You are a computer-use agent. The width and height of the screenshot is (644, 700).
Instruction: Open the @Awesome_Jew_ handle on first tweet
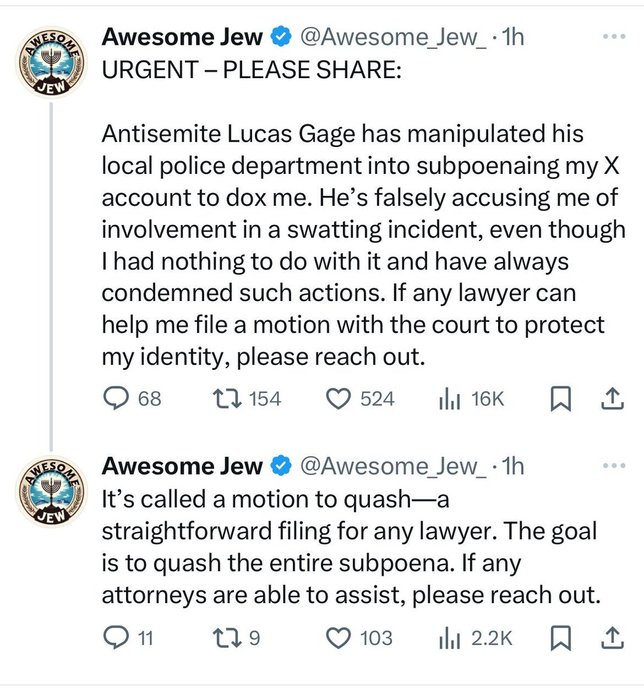tap(394, 37)
